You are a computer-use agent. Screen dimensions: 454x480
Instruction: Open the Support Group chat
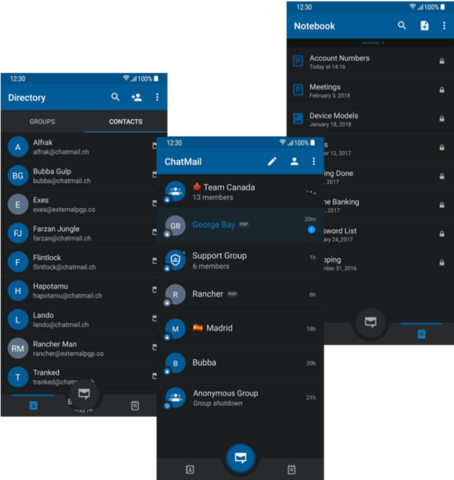[x=240, y=260]
